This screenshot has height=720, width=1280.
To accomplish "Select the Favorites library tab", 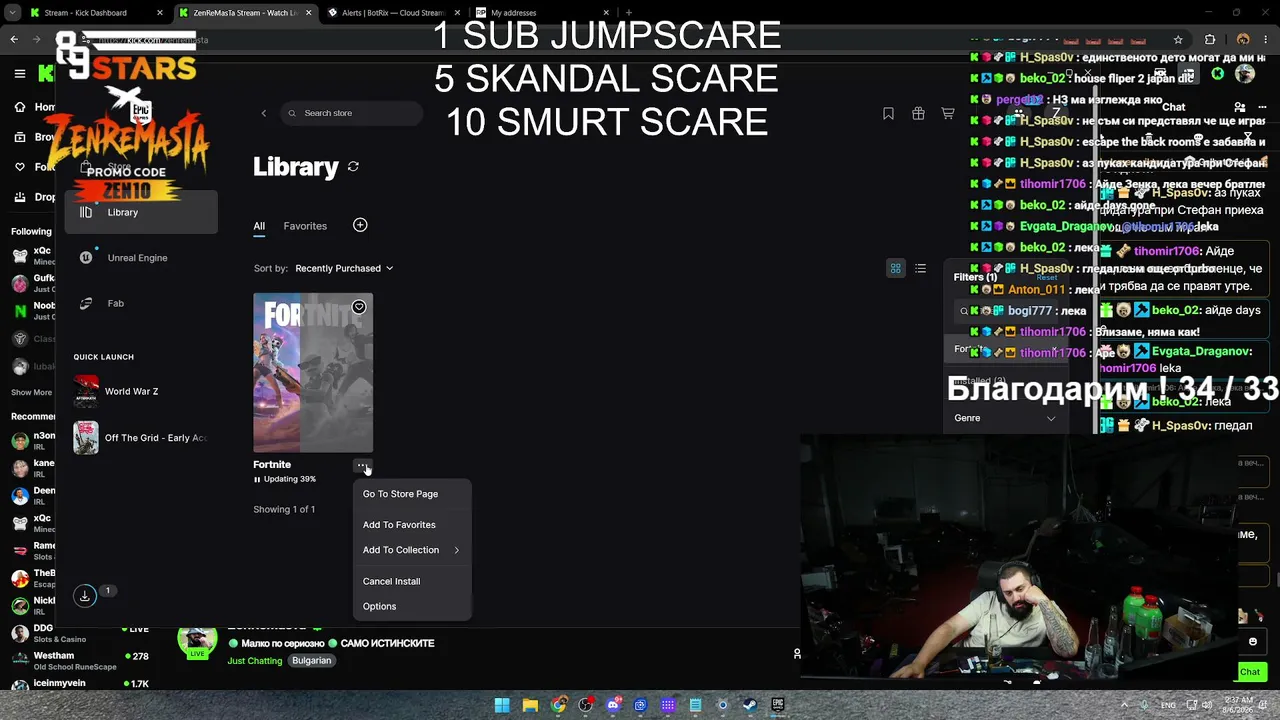I will [305, 226].
